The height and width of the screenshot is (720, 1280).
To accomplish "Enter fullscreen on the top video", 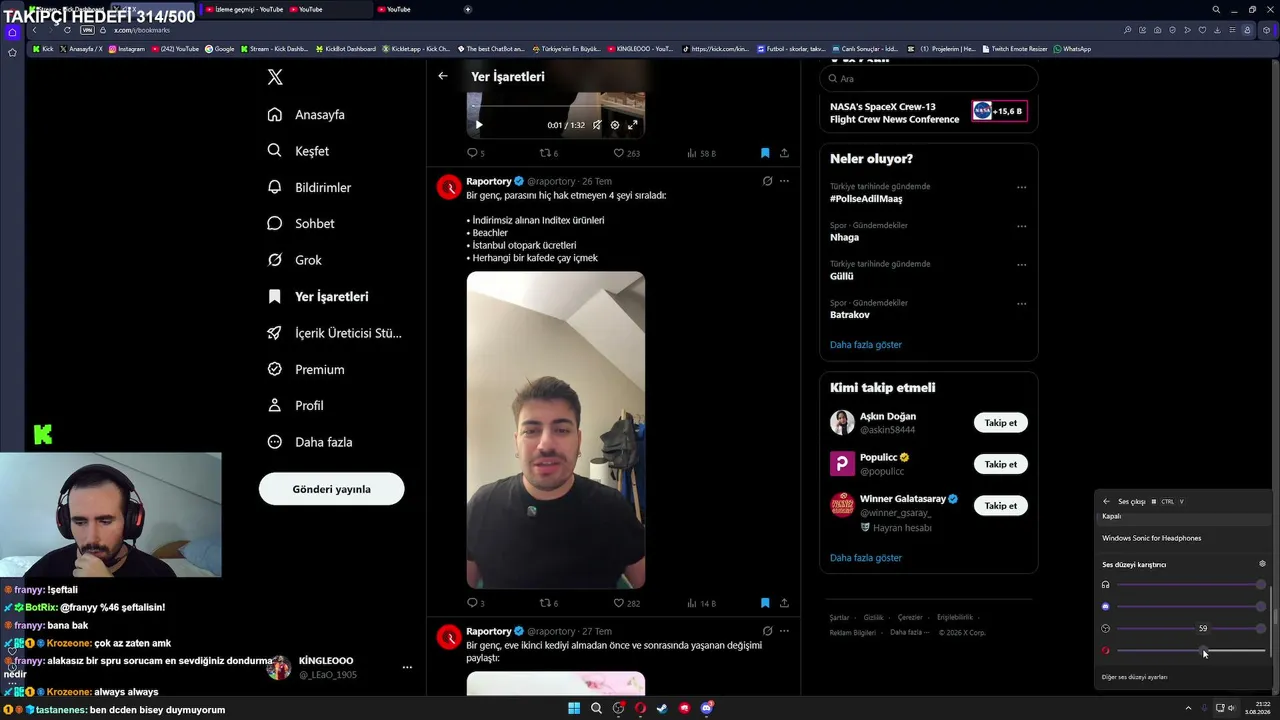I will click(x=632, y=125).
